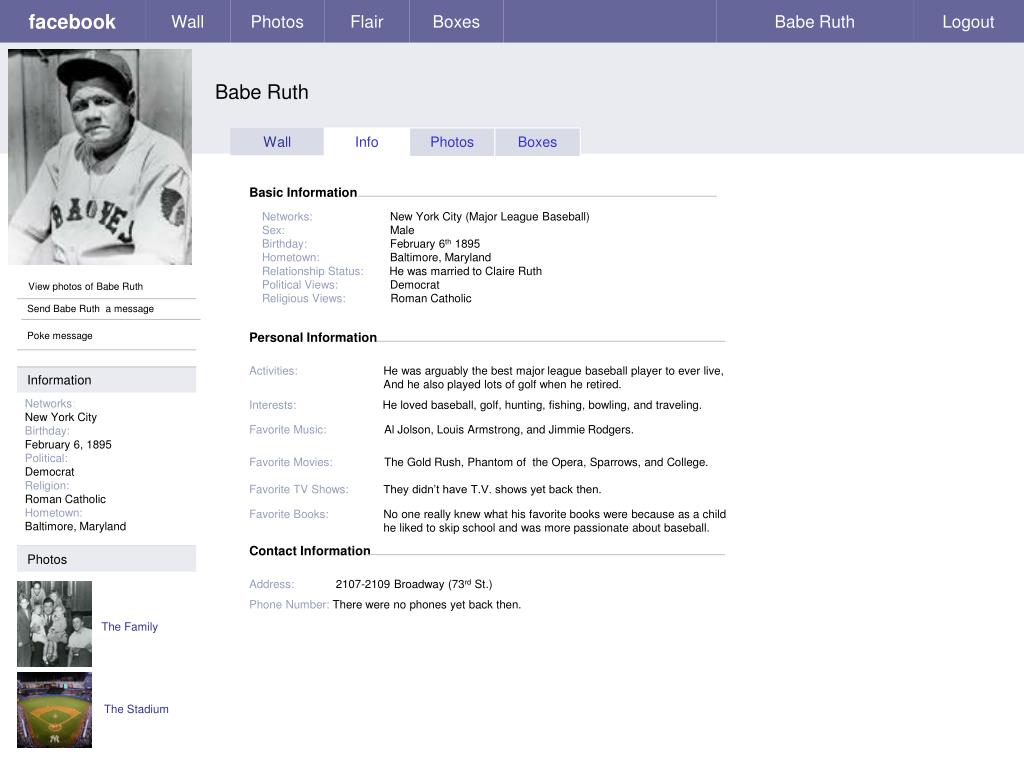Select the Info profile tab
The width and height of the screenshot is (1024, 768).
[x=366, y=142]
